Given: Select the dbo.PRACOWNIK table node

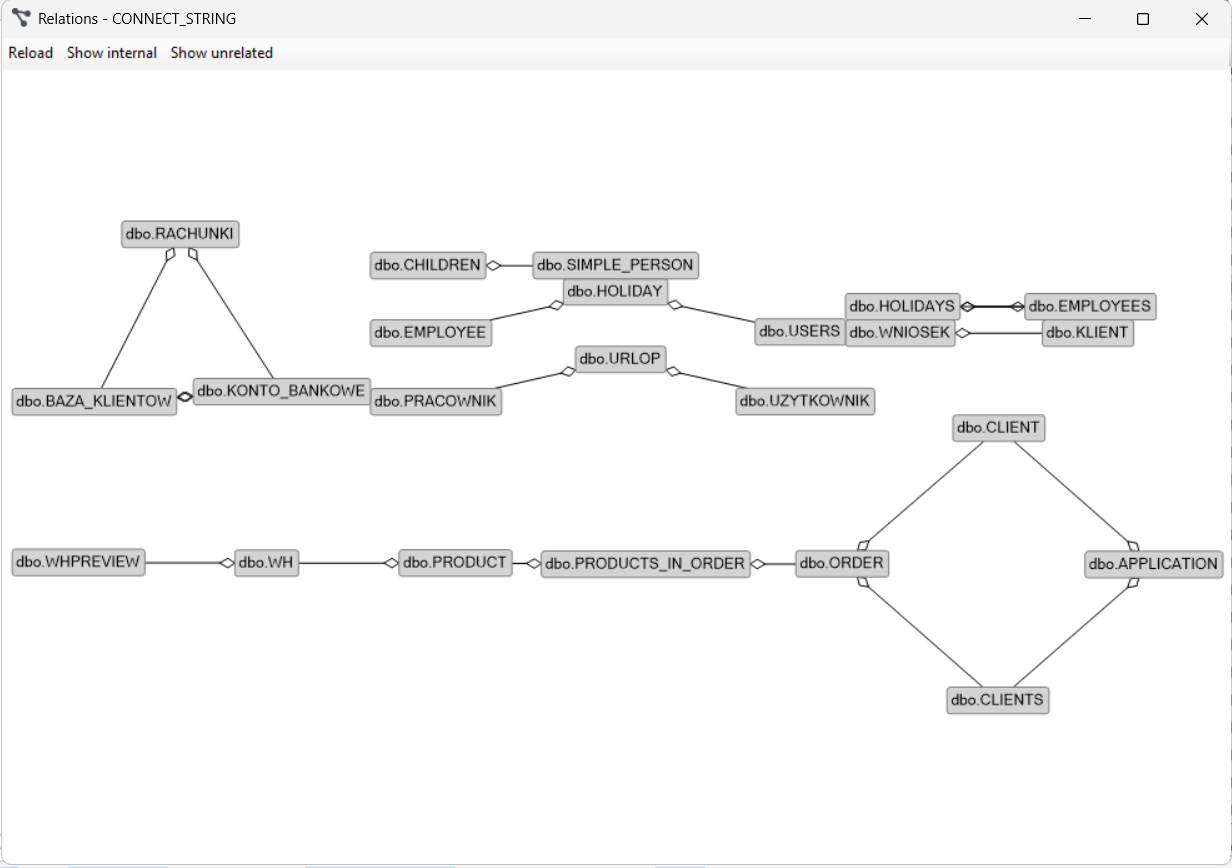Looking at the screenshot, I should pyautogui.click(x=436, y=402).
